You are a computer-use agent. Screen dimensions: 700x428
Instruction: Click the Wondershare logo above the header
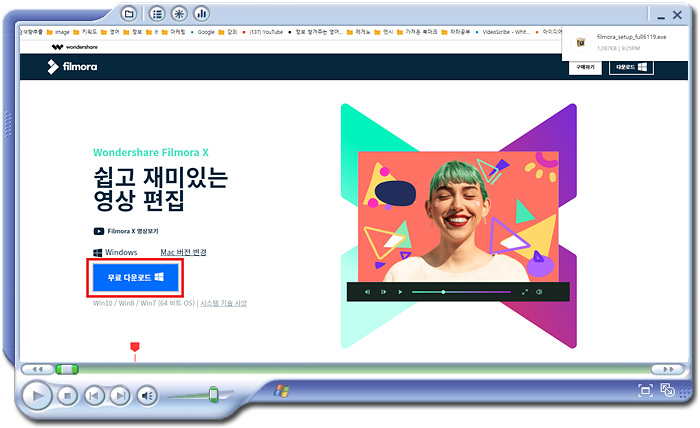point(75,47)
